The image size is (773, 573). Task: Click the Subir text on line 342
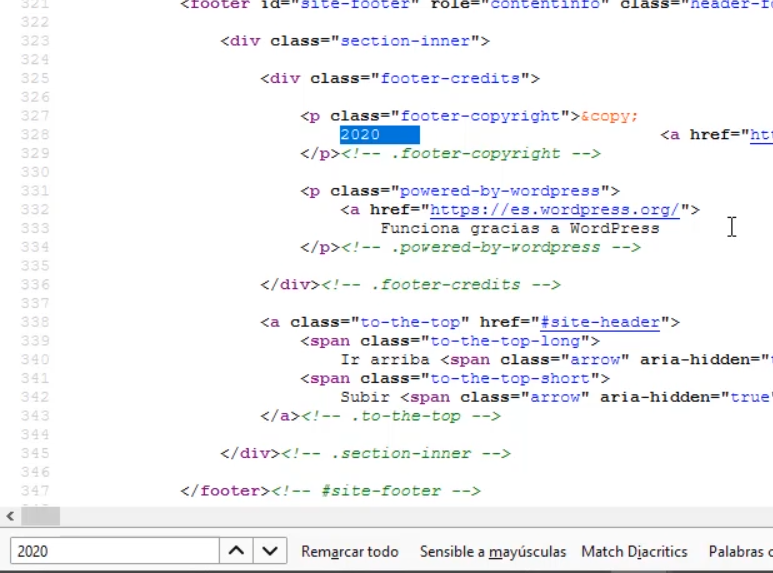click(362, 397)
